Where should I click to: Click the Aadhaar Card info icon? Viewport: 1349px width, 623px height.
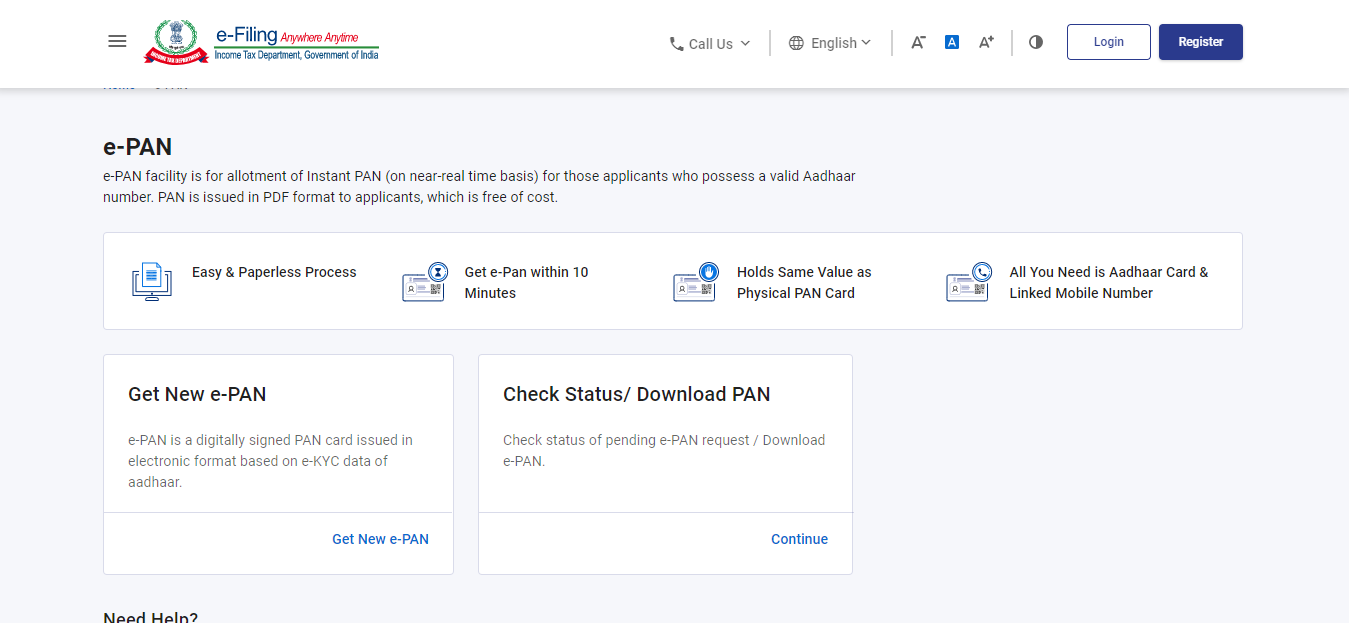967,282
